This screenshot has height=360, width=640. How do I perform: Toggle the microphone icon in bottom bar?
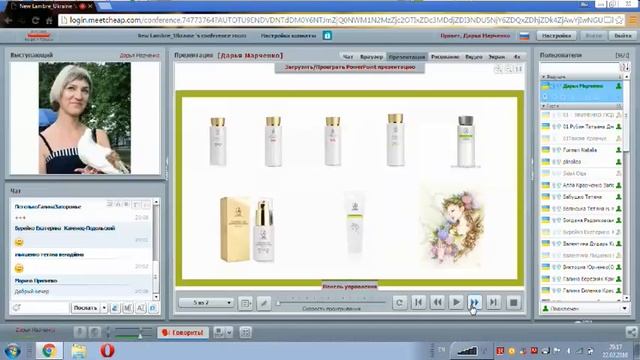[80, 332]
